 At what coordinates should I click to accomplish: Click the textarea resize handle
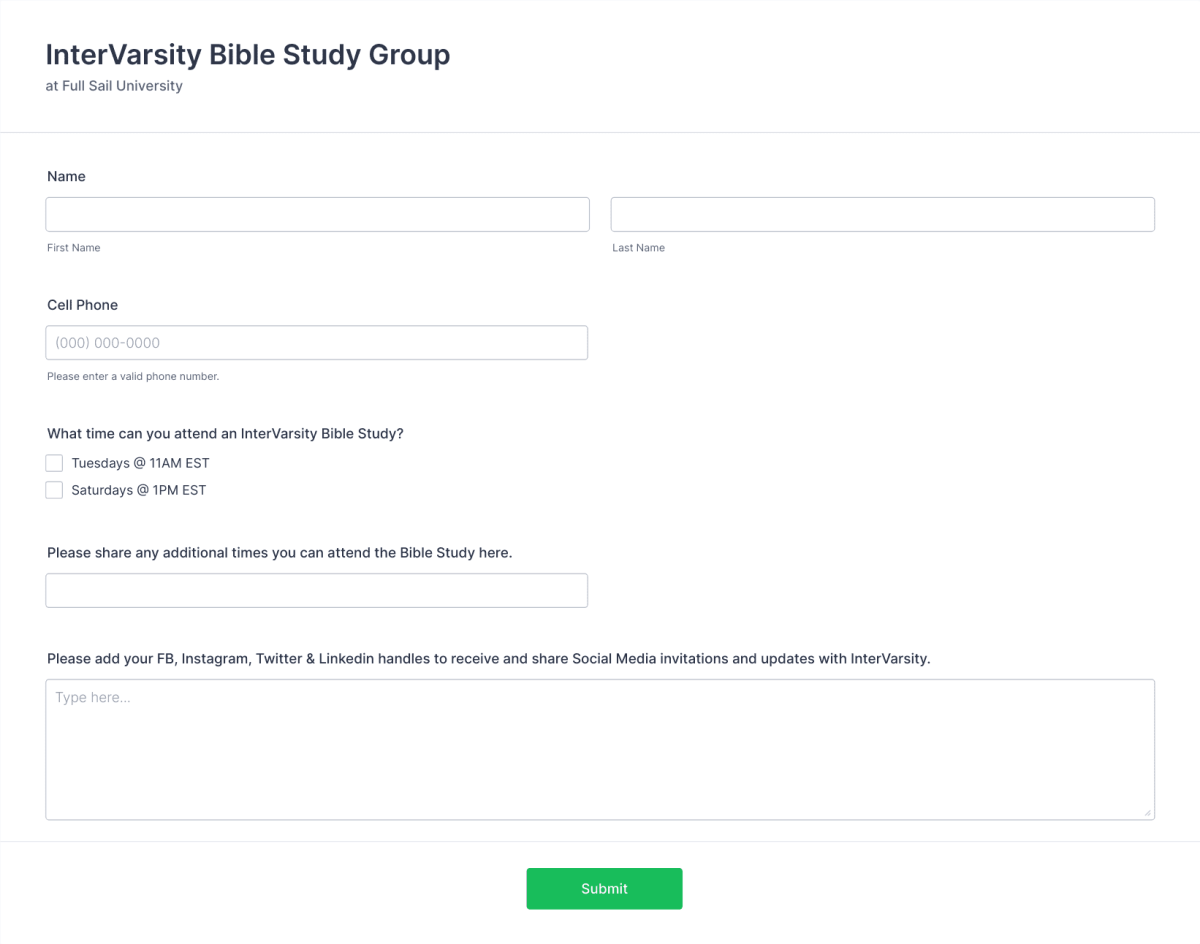[x=1148, y=812]
